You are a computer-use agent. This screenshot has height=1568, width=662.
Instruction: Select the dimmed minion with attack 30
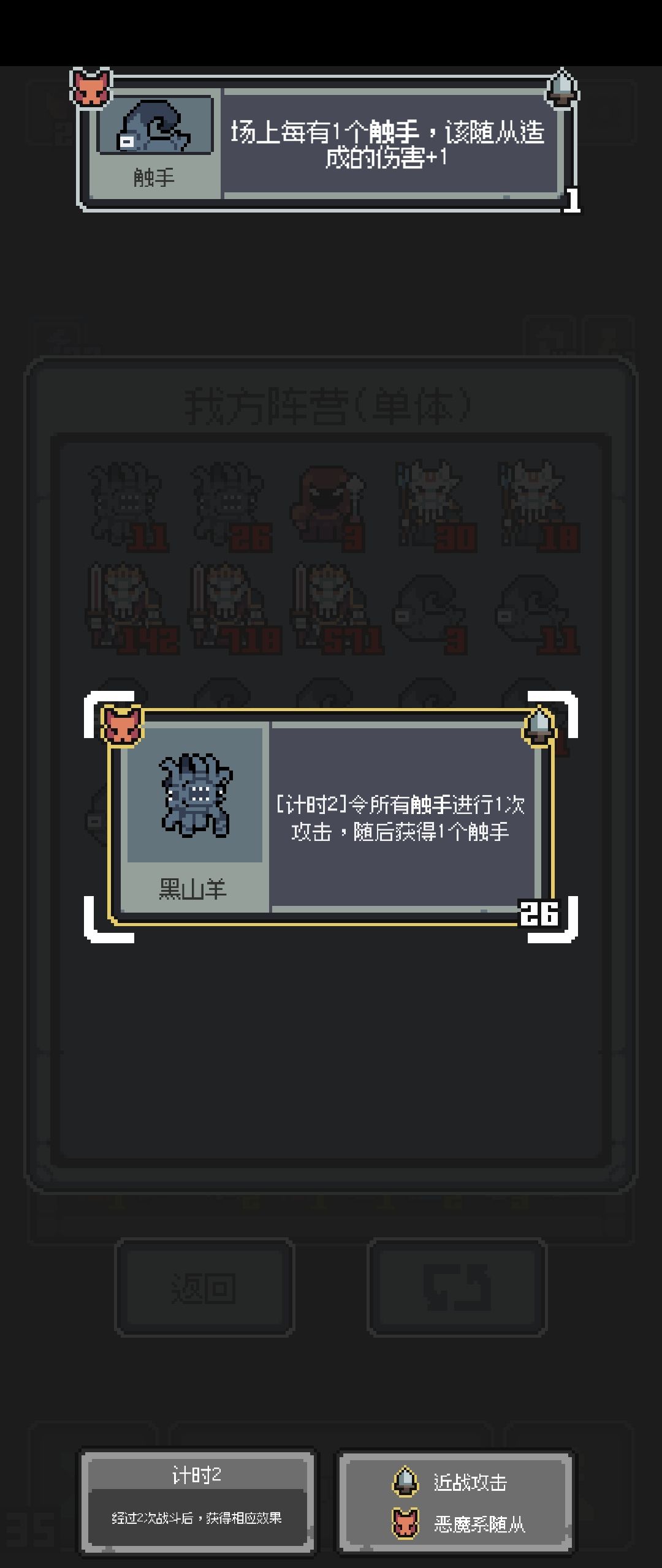(x=434, y=506)
